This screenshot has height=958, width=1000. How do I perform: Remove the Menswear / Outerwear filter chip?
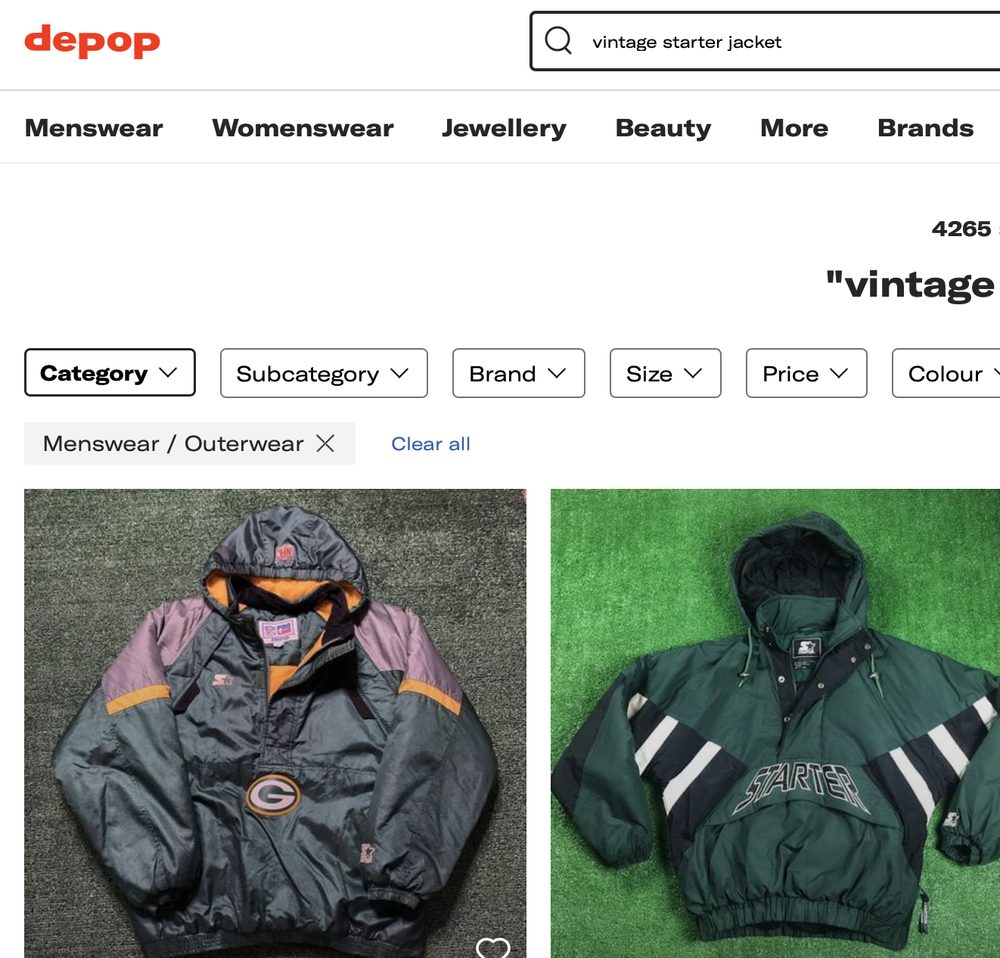325,443
